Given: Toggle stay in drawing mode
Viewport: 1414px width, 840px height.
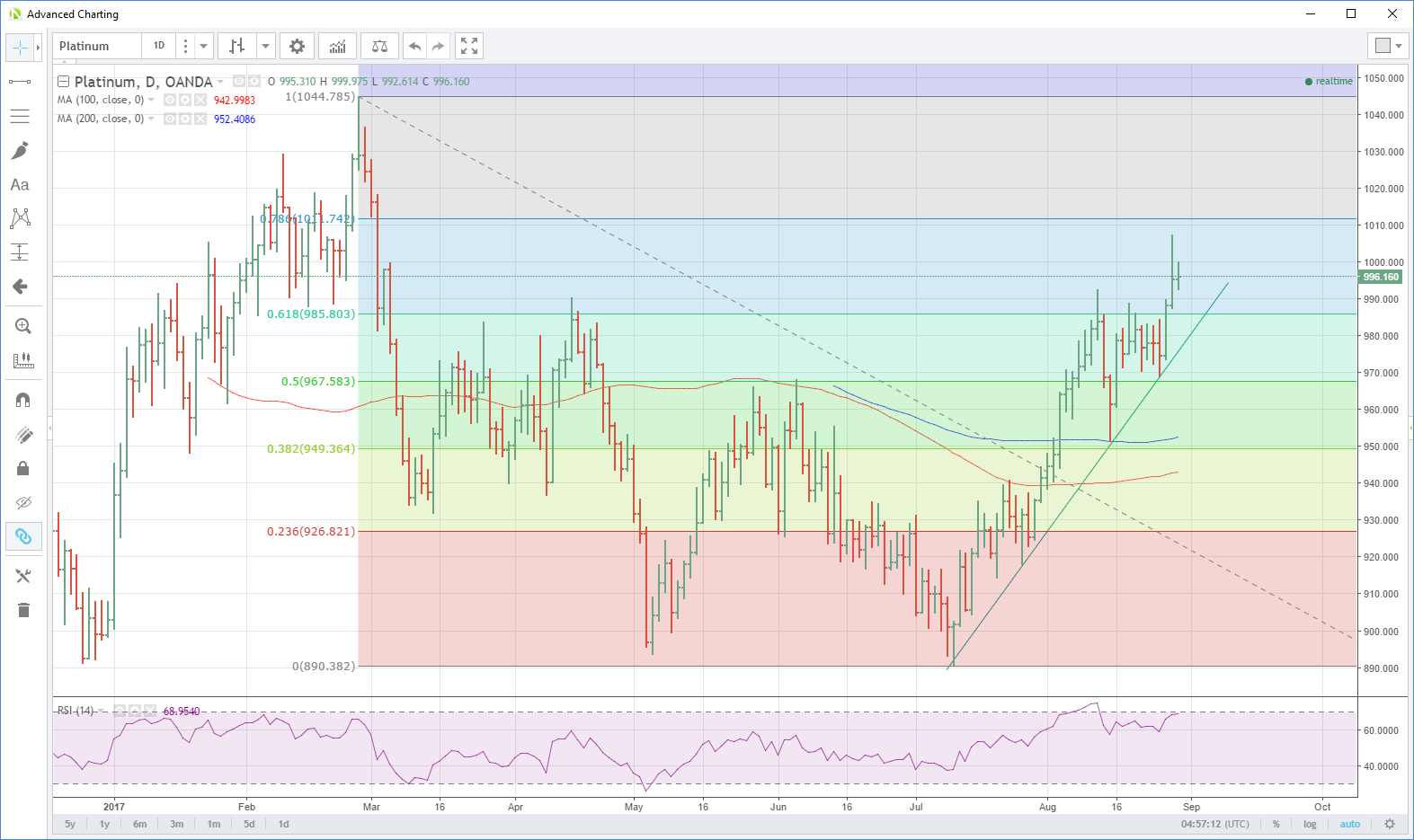Looking at the screenshot, I should point(23,434).
